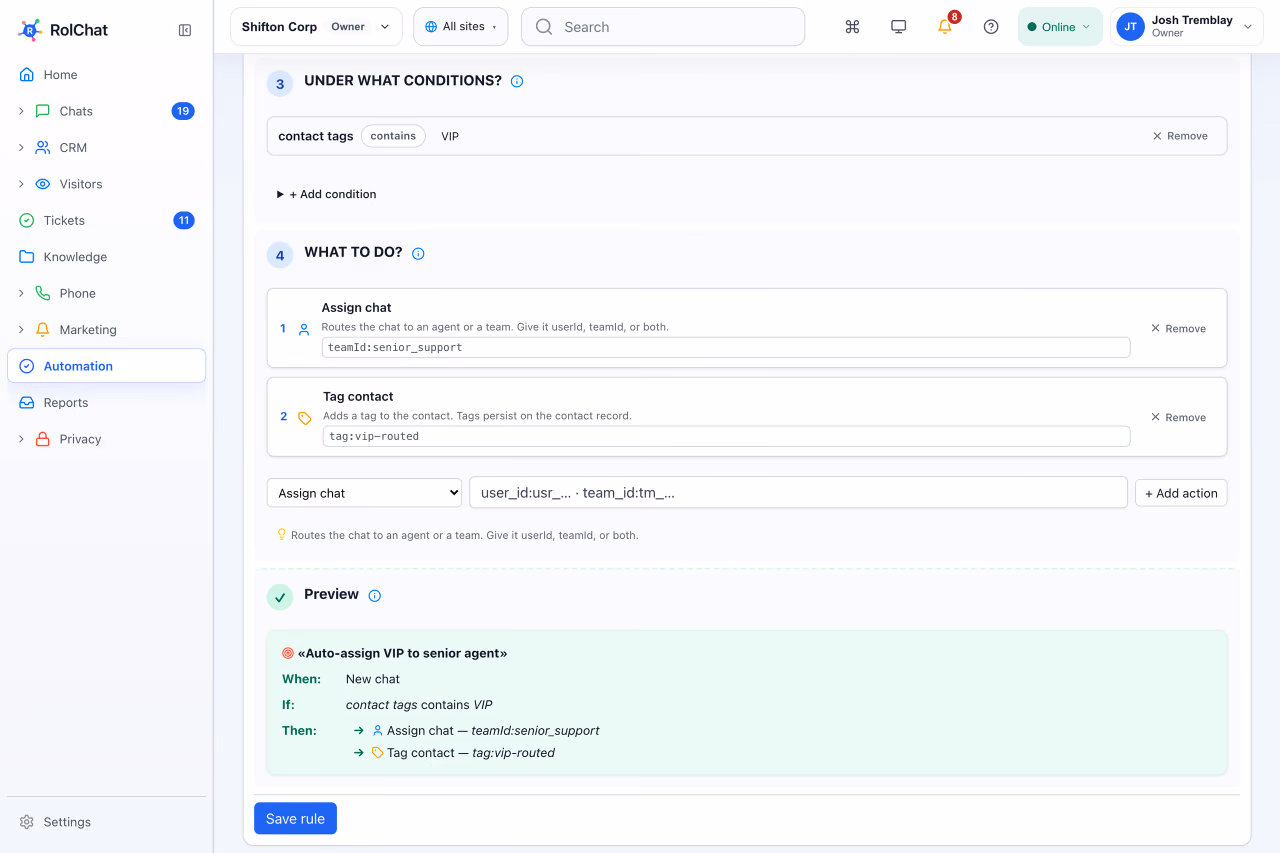This screenshot has width=1280, height=853.
Task: Collapse the sidebar with the panel icon
Action: click(185, 30)
